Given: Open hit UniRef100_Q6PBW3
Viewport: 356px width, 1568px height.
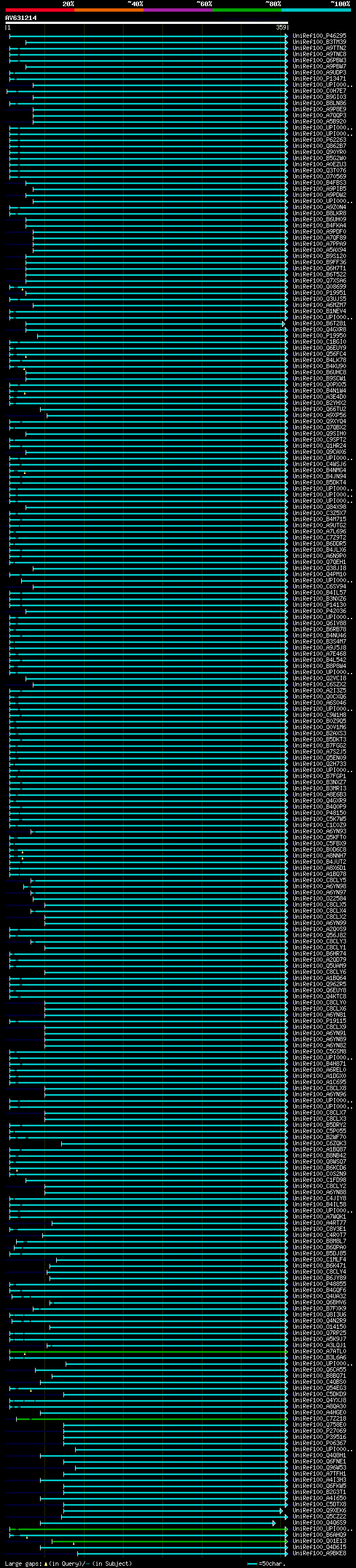Looking at the screenshot, I should 319,60.
